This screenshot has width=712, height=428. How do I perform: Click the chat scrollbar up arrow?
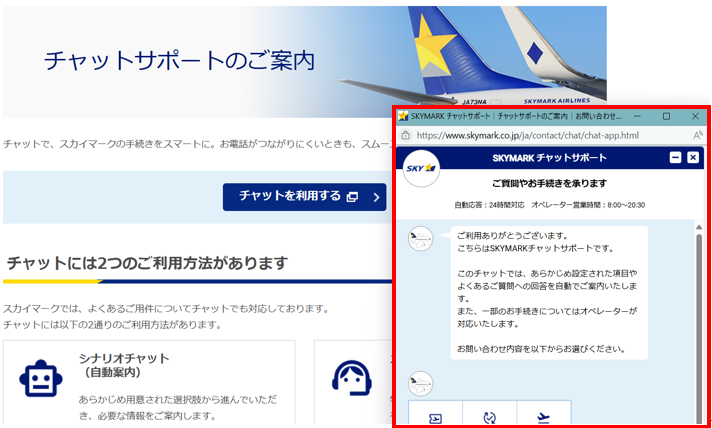[698, 227]
